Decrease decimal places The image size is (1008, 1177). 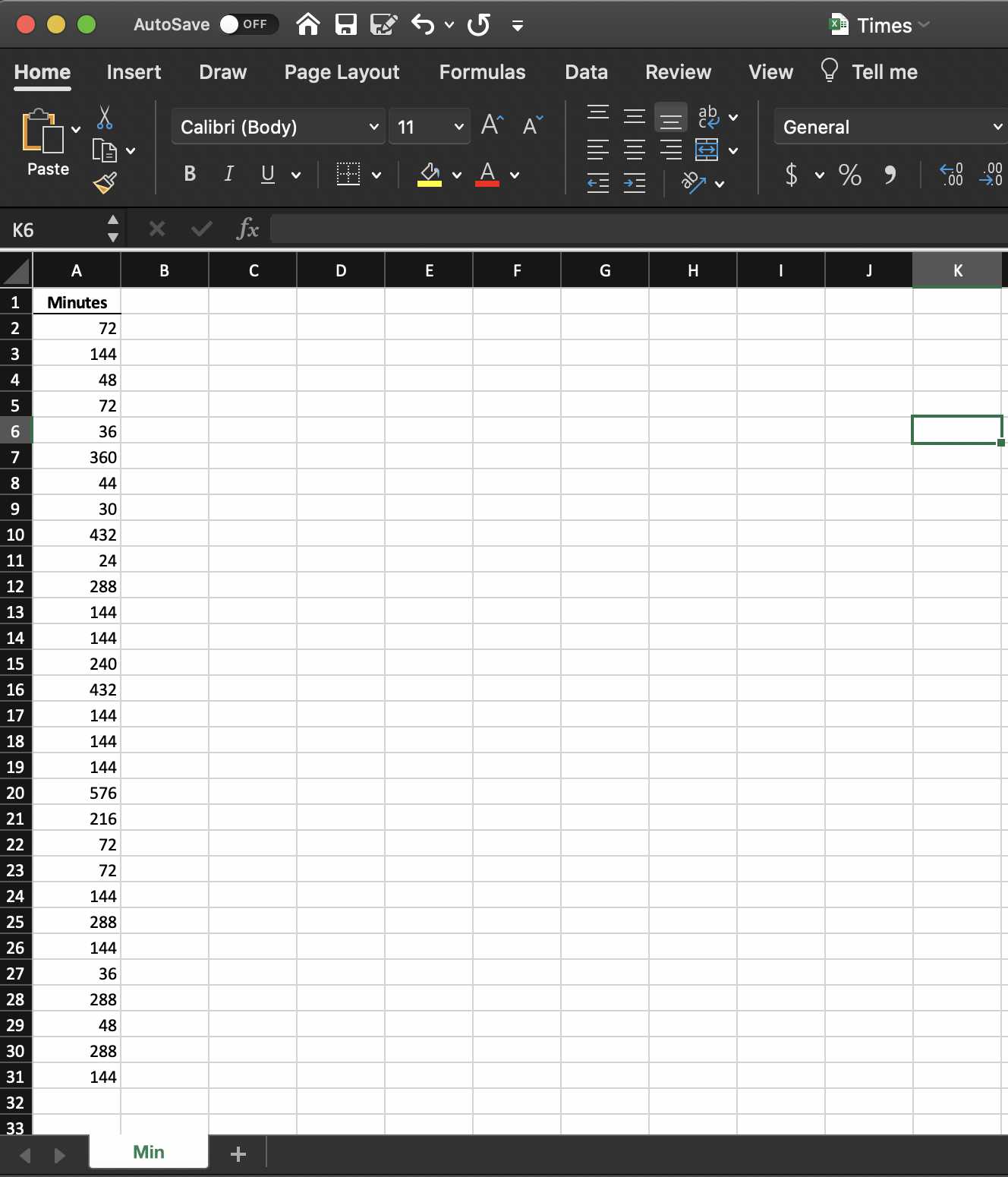click(x=991, y=175)
